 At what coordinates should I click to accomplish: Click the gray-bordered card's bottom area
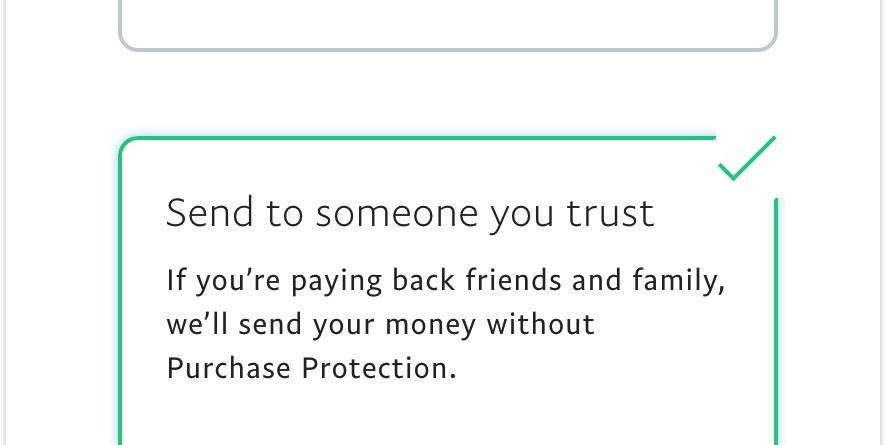(x=447, y=35)
